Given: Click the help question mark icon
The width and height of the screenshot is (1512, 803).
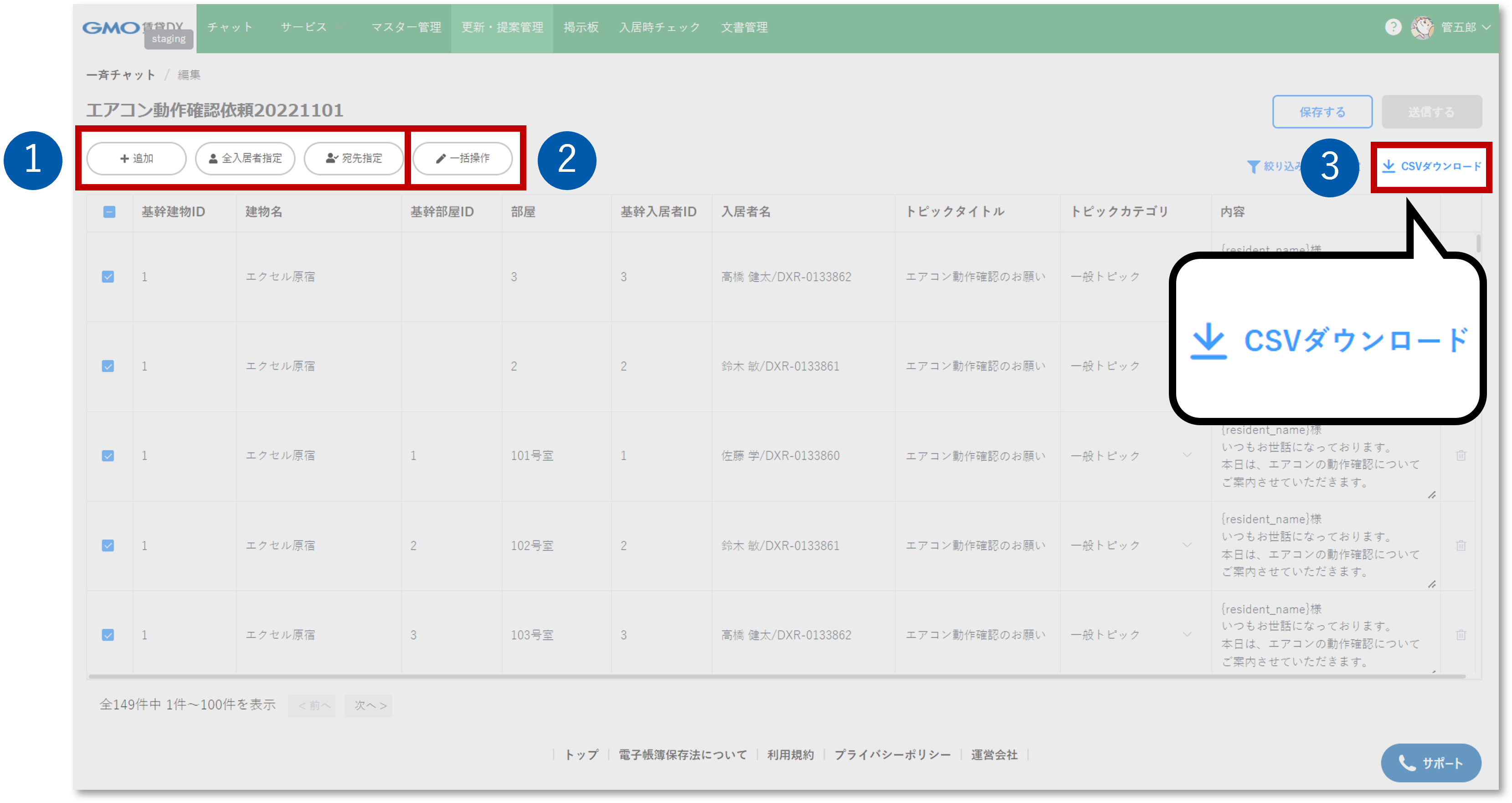Looking at the screenshot, I should coord(1393,27).
